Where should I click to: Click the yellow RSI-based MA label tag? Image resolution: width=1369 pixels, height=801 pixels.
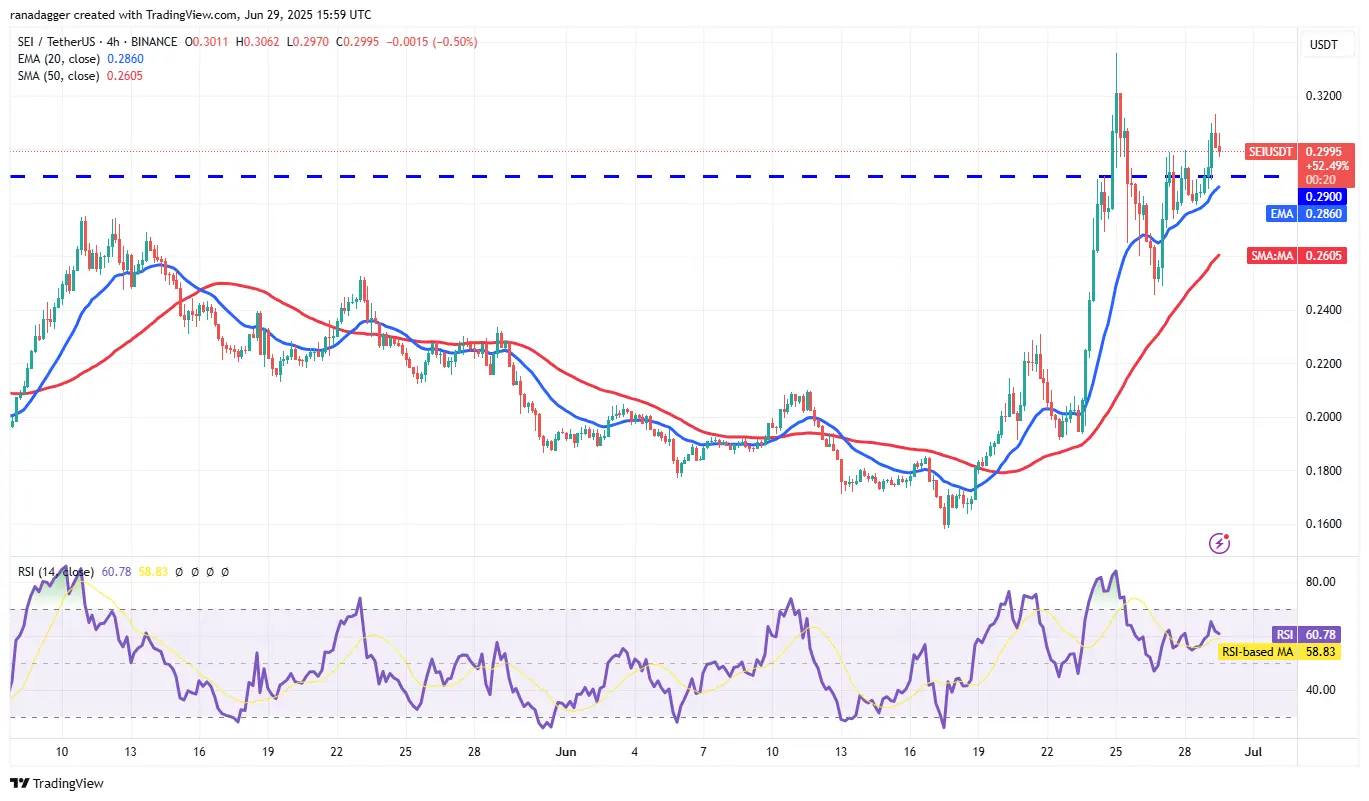click(x=1257, y=652)
